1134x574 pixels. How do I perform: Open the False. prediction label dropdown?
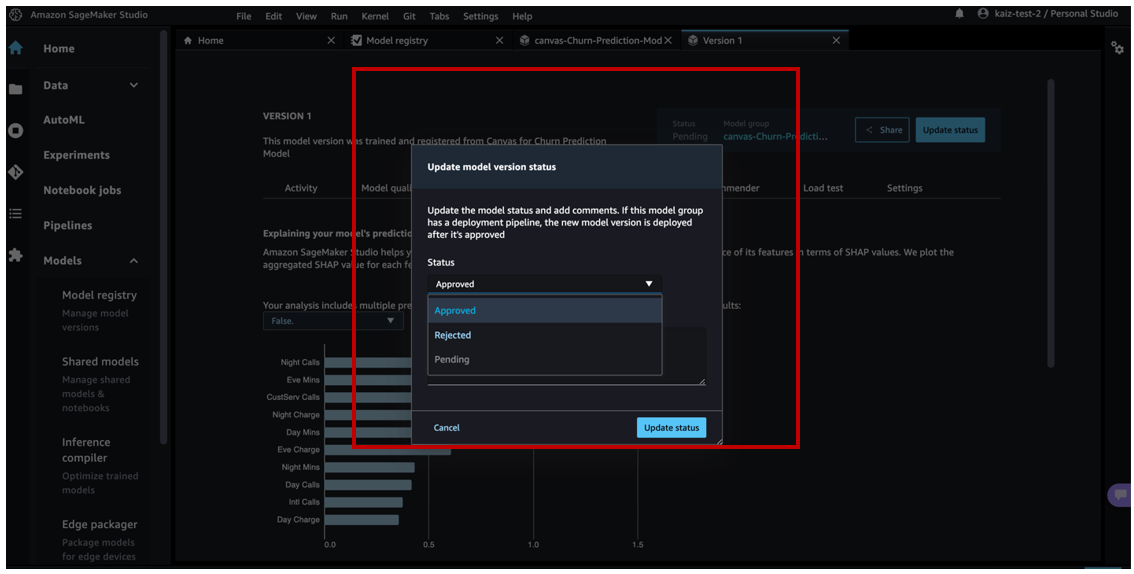(333, 321)
